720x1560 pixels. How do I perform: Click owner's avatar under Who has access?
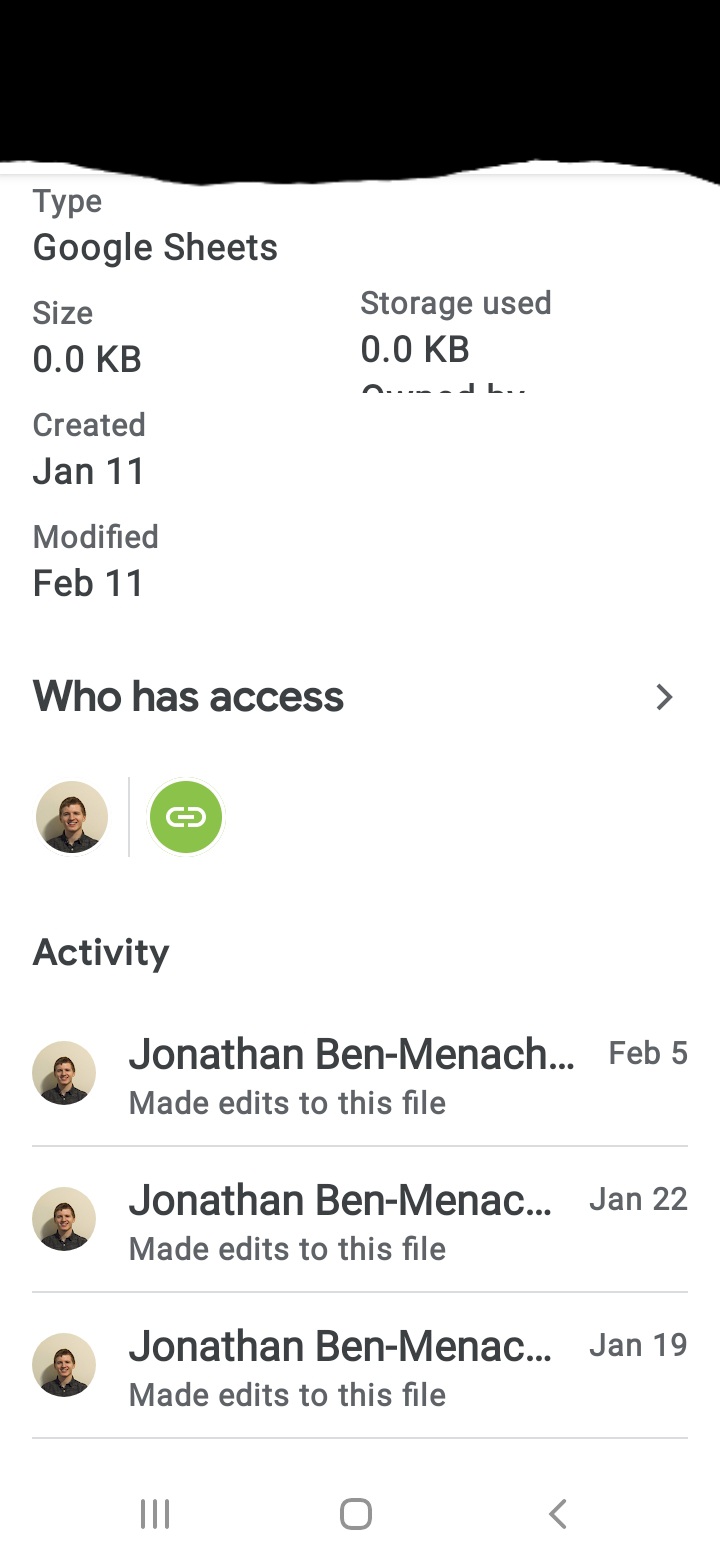(x=72, y=817)
